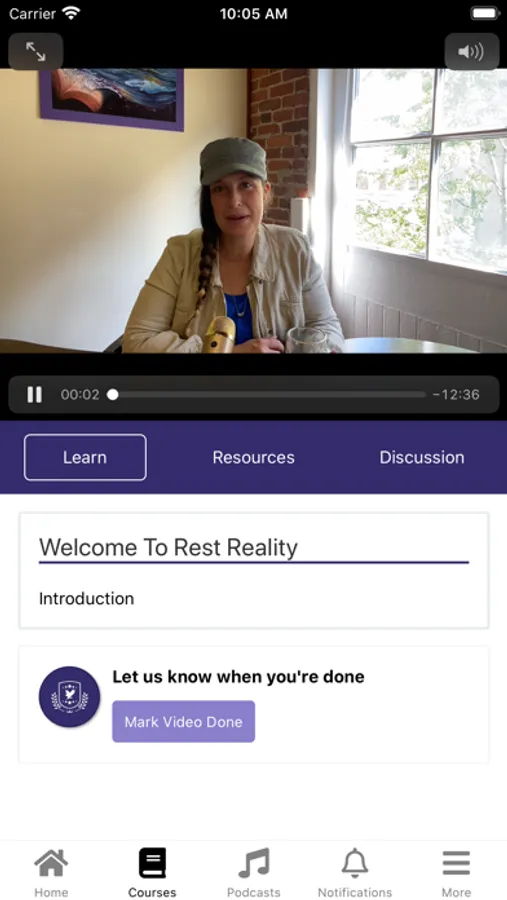Open the Discussion tab
The width and height of the screenshot is (507, 900).
[x=421, y=457]
